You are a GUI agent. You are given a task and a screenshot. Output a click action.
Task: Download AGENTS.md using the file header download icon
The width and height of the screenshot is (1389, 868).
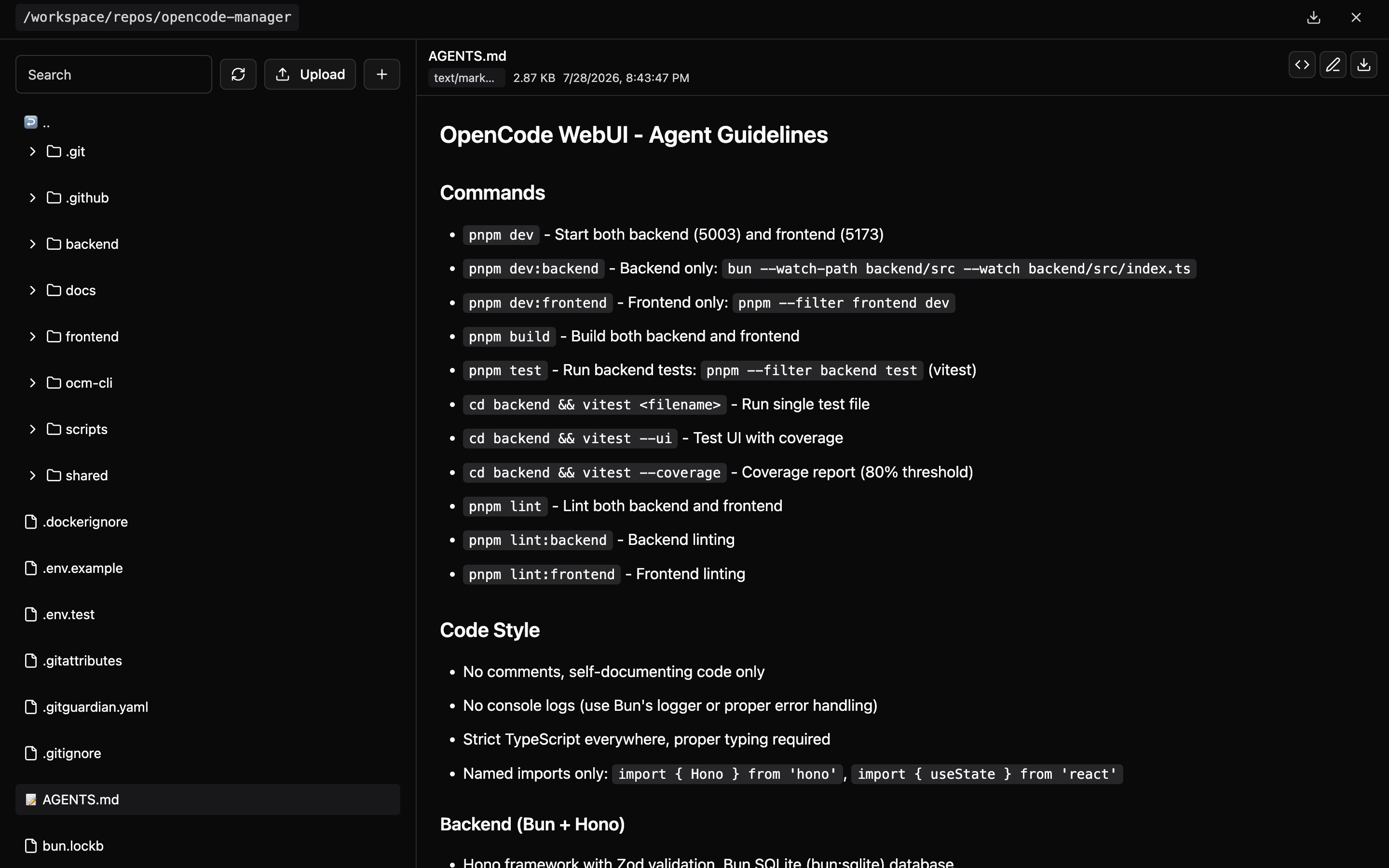1364,64
